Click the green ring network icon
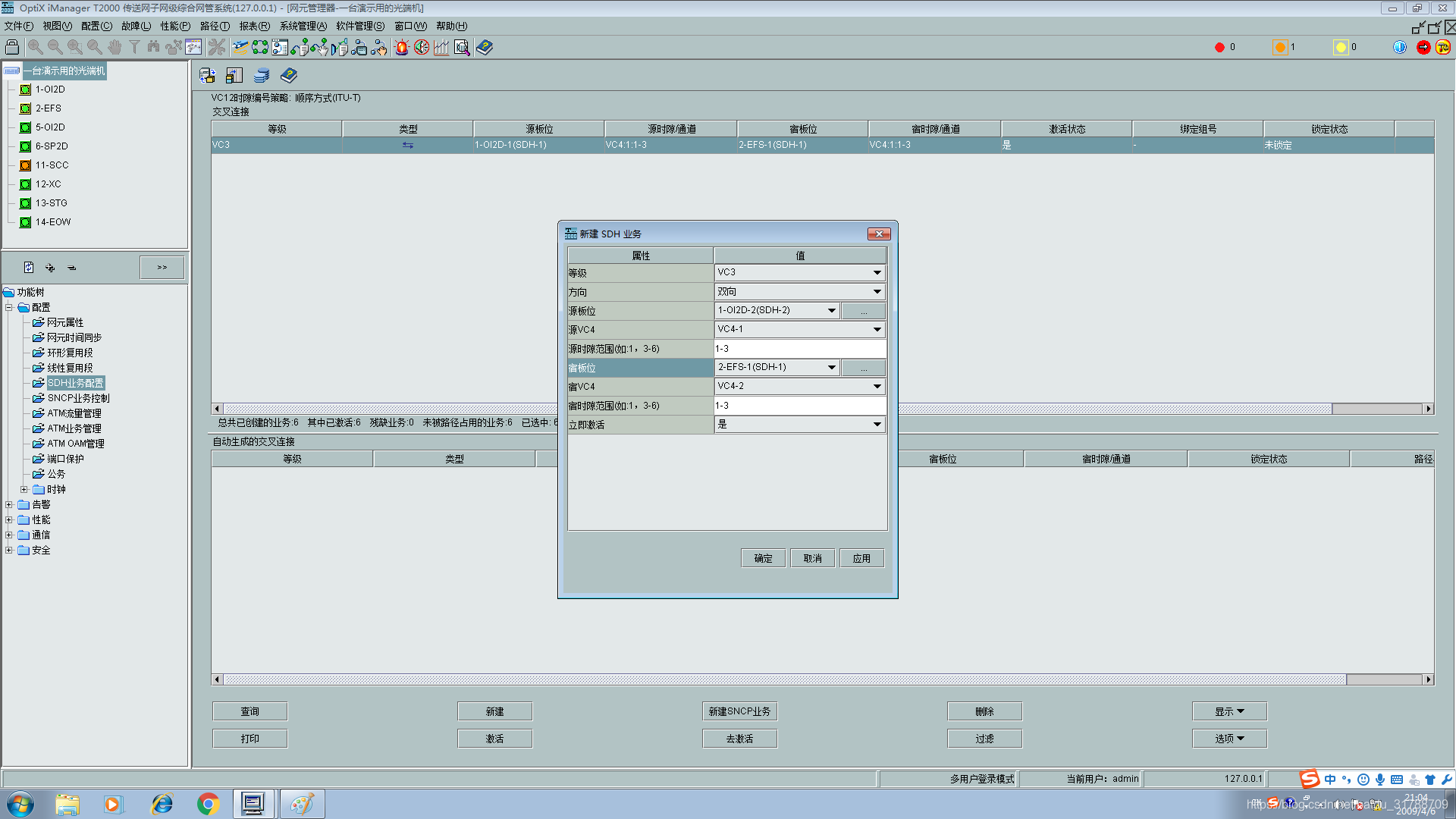Viewport: 1456px width, 819px height. coord(260,47)
